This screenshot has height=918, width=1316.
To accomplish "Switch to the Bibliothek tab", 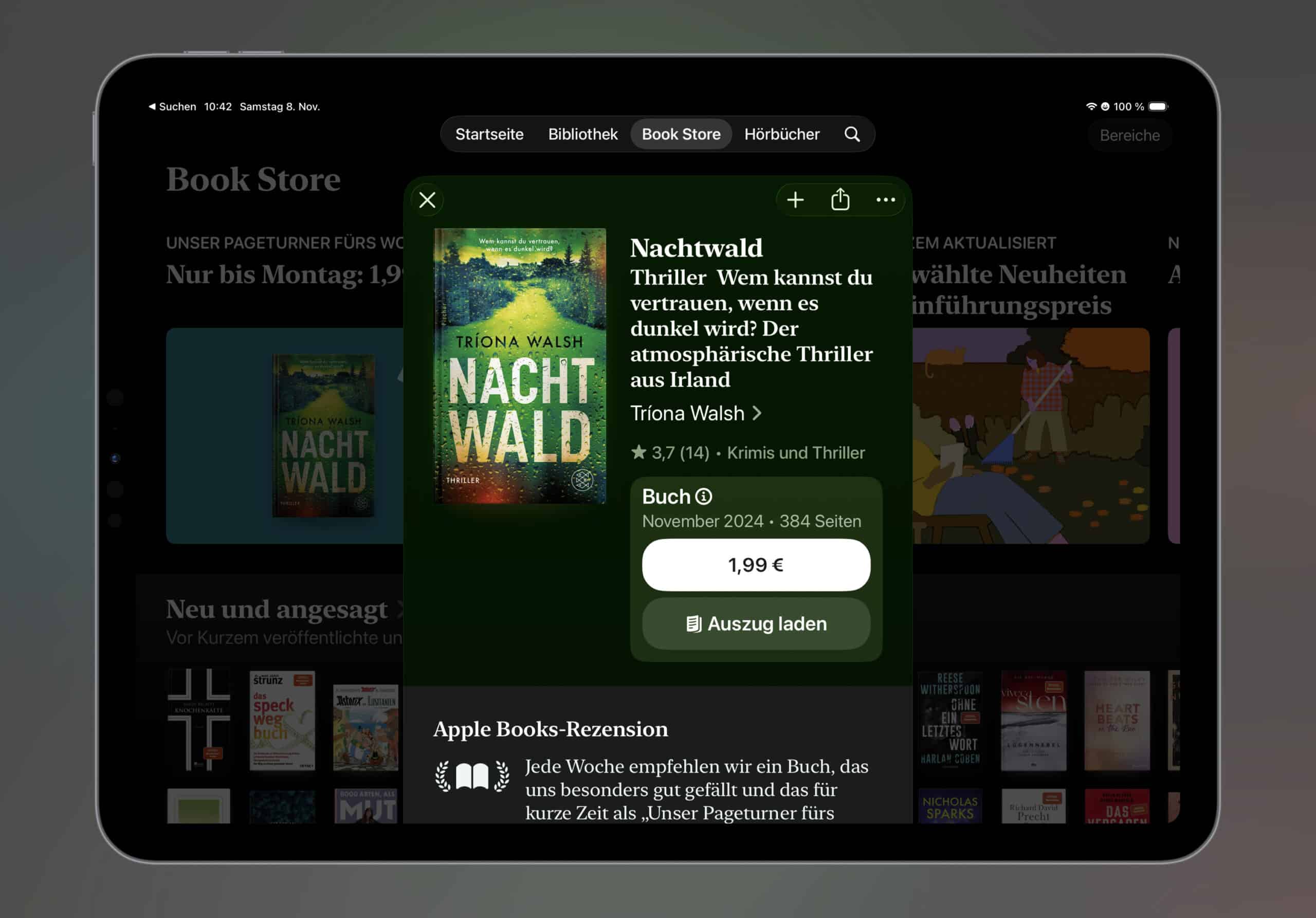I will pos(582,134).
